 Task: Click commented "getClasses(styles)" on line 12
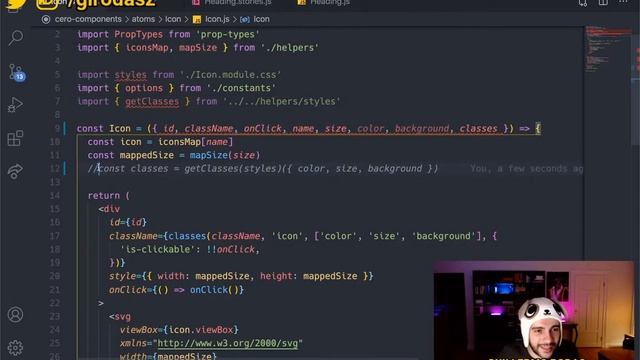tap(233, 169)
